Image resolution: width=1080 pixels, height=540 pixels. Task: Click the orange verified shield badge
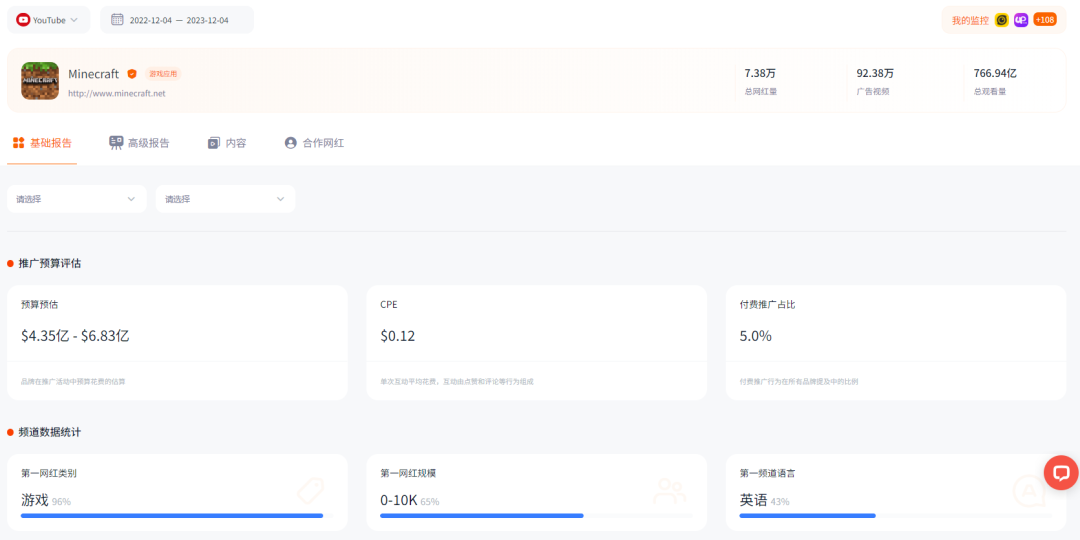[132, 74]
